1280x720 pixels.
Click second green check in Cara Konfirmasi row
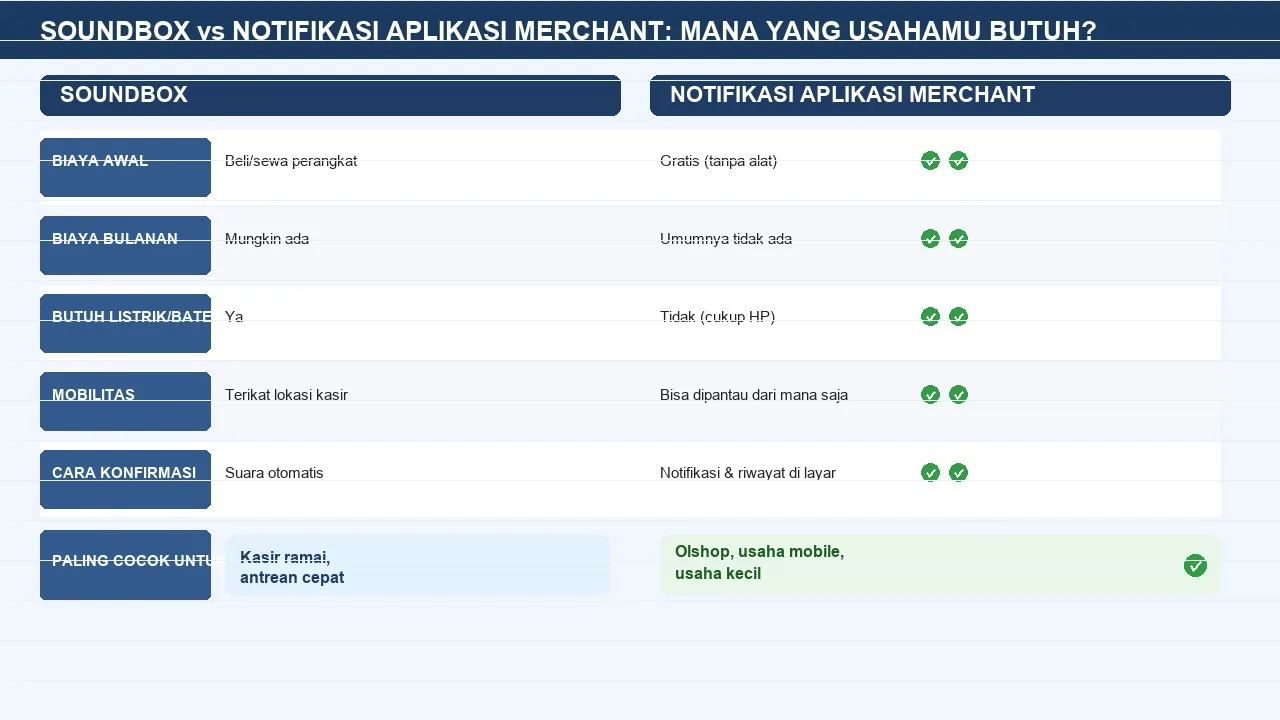(958, 472)
